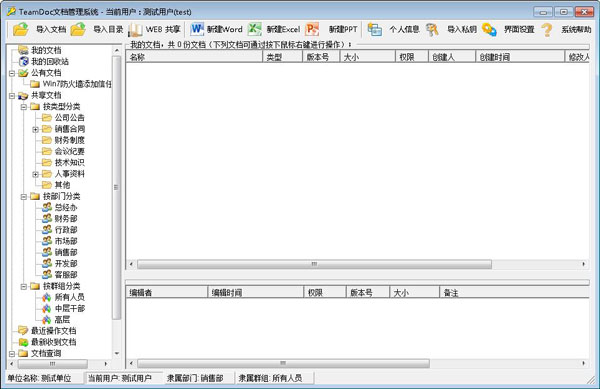Click status bar 单位名称: 测试单位

39,378
